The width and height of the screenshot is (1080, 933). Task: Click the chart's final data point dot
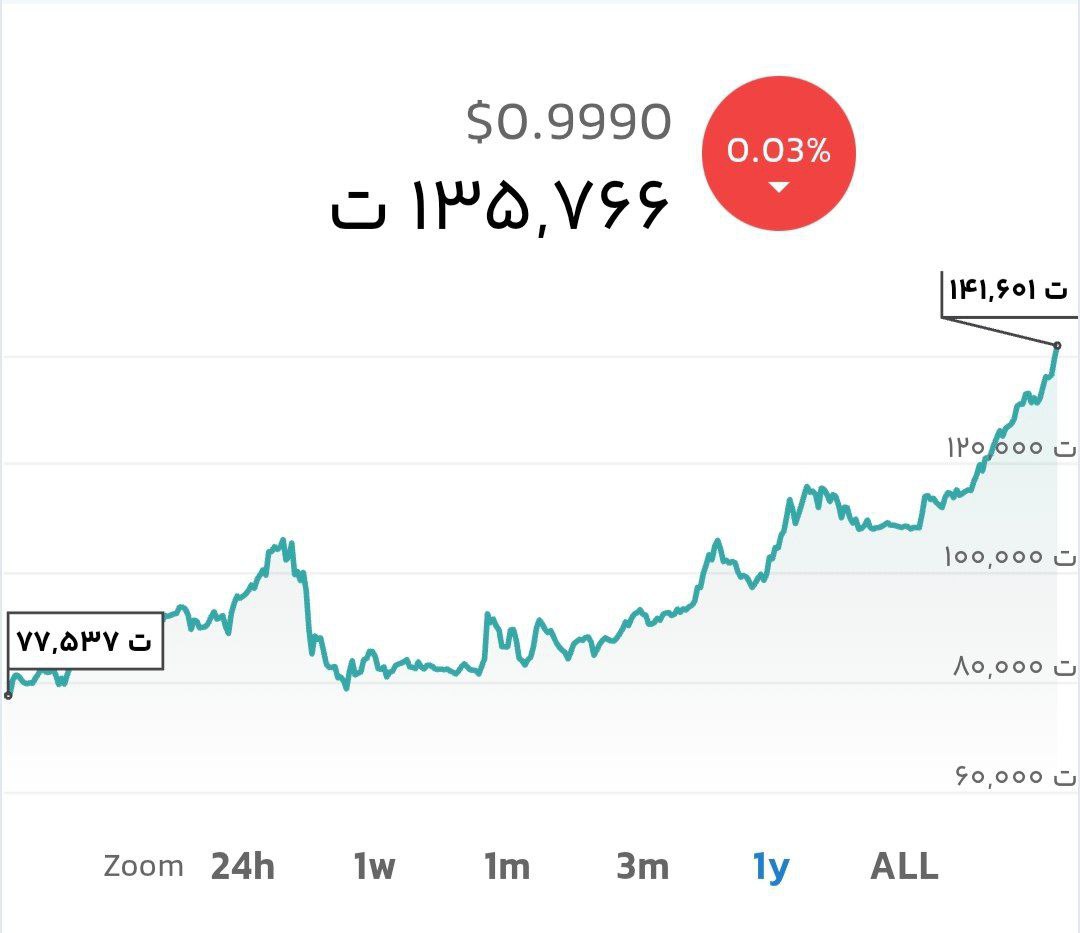point(1057,346)
